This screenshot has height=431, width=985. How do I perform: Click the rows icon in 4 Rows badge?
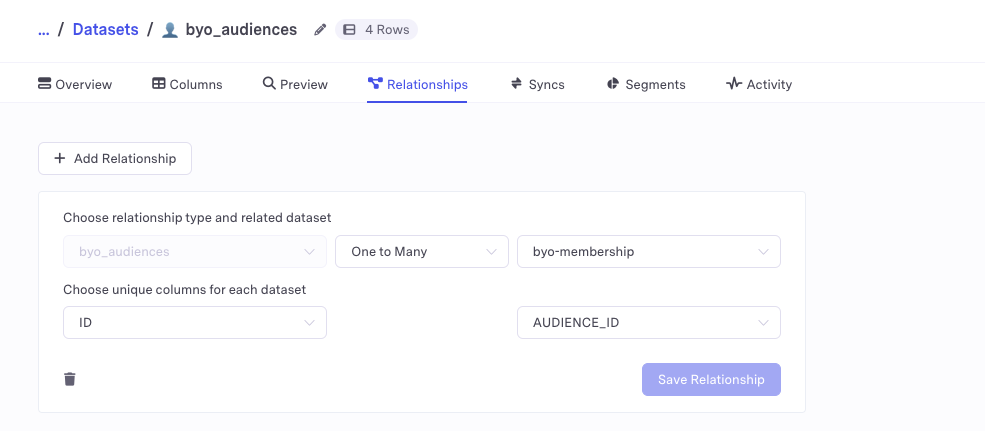349,30
